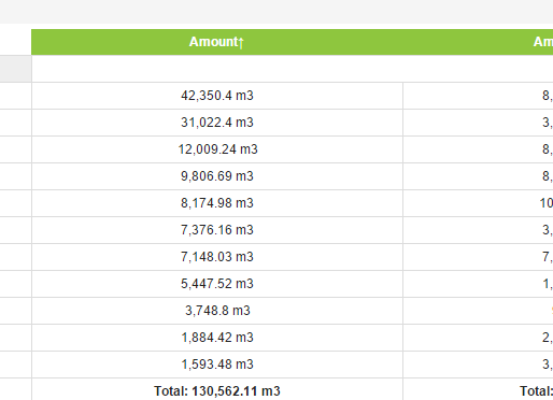This screenshot has height=400, width=553.
Task: Sort by the Amount column header
Action: tap(217, 42)
